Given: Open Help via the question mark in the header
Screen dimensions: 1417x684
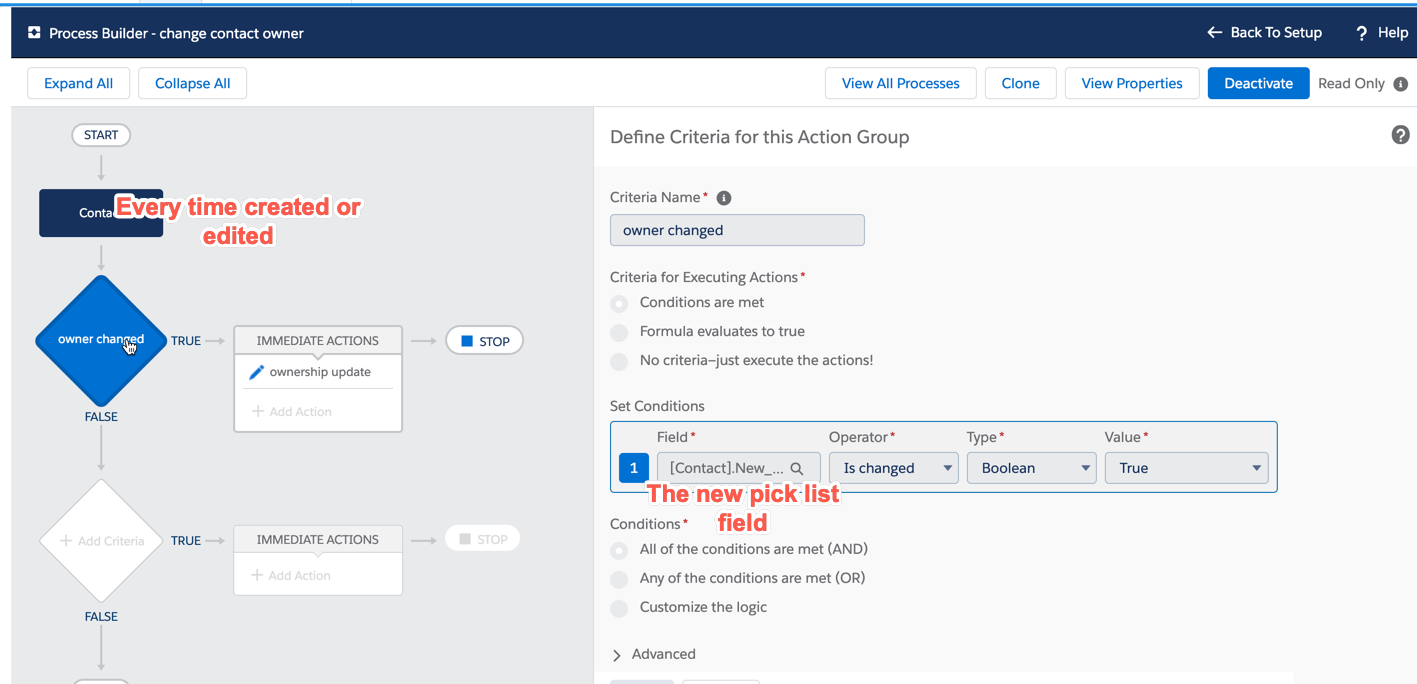Looking at the screenshot, I should (x=1362, y=32).
